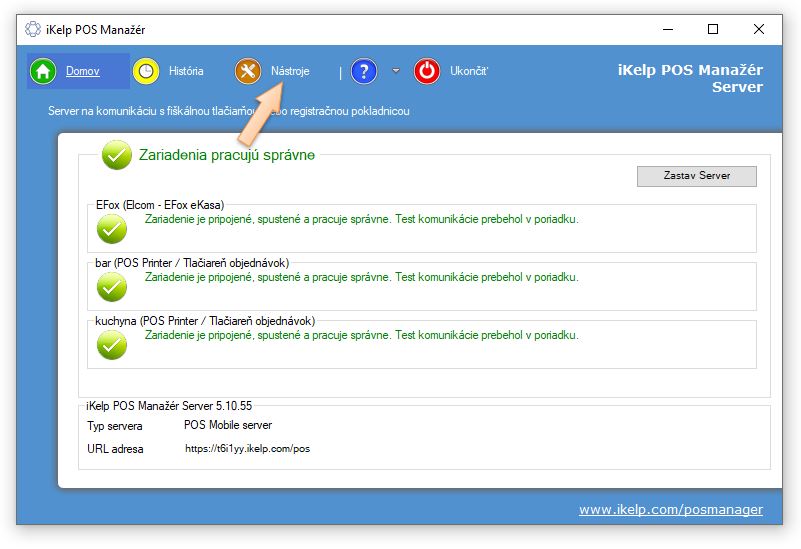Screen dimensions: 801x549
Task: Select the Domov menu label
Action: click(83, 71)
